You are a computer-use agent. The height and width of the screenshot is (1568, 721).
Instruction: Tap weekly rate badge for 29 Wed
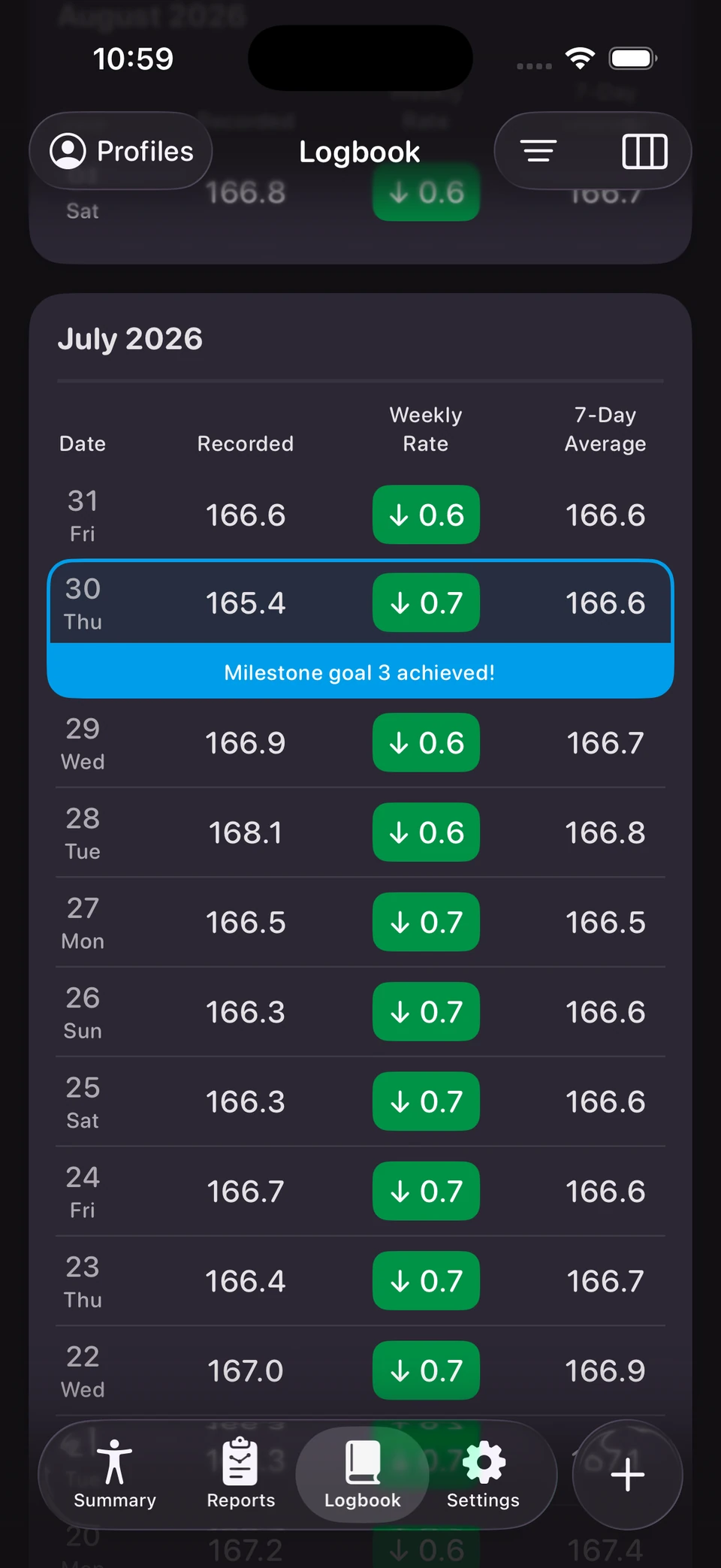tap(426, 742)
